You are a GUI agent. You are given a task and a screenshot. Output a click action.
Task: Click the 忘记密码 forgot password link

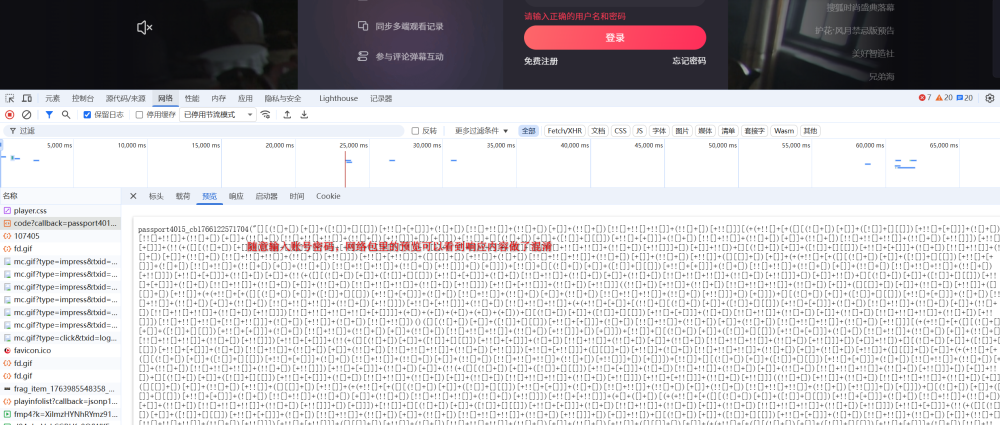[689, 61]
